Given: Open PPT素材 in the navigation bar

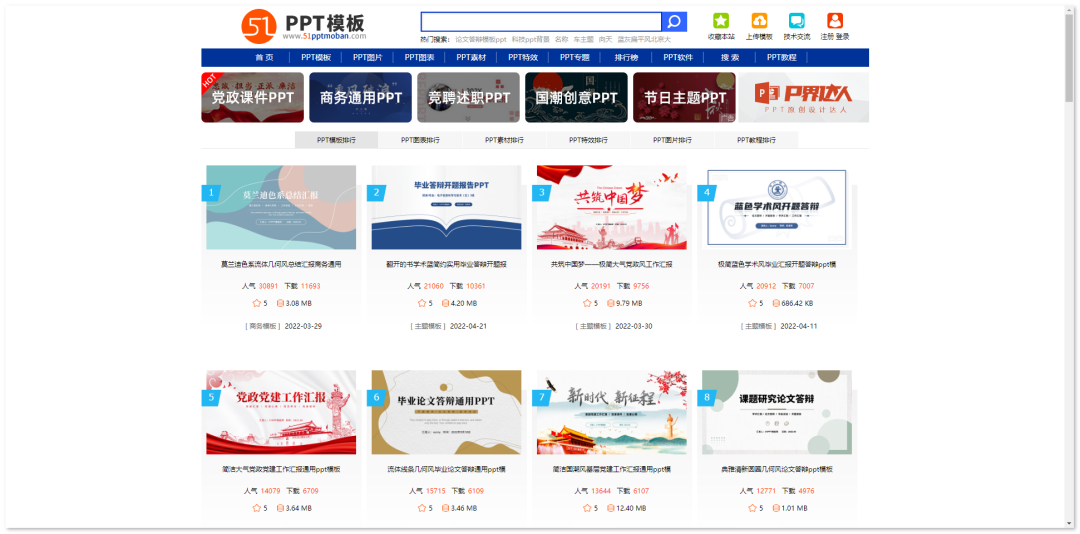Looking at the screenshot, I should [x=471, y=58].
